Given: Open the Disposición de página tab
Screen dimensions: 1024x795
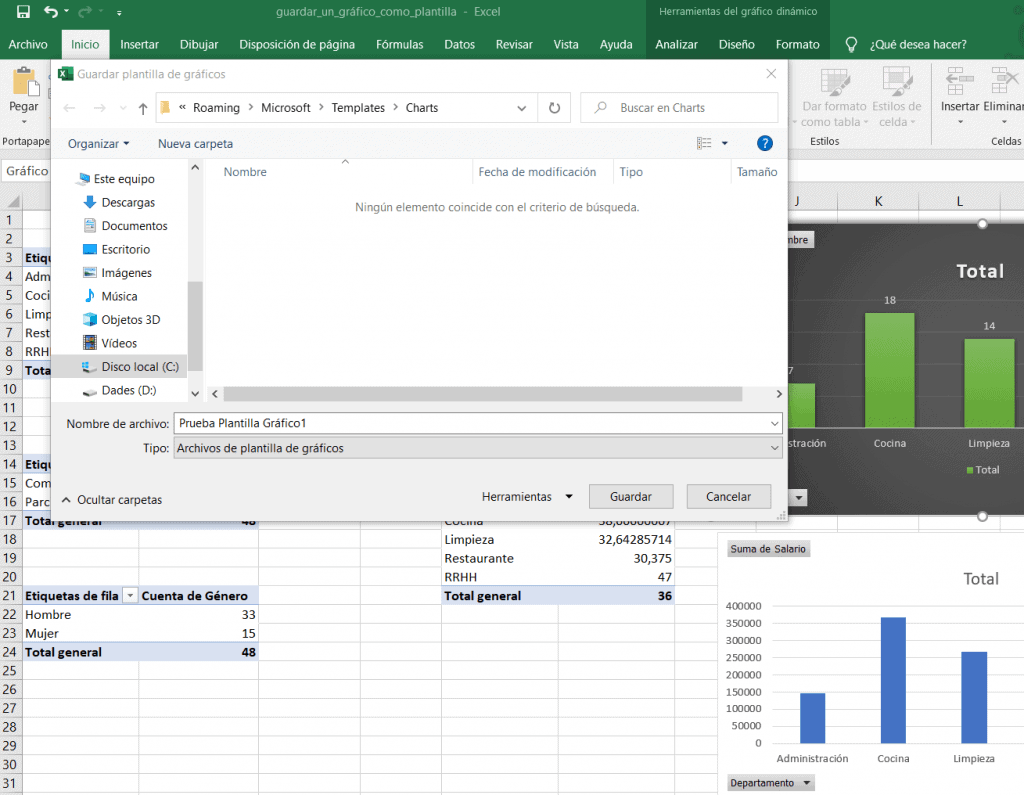Looking at the screenshot, I should [x=297, y=44].
